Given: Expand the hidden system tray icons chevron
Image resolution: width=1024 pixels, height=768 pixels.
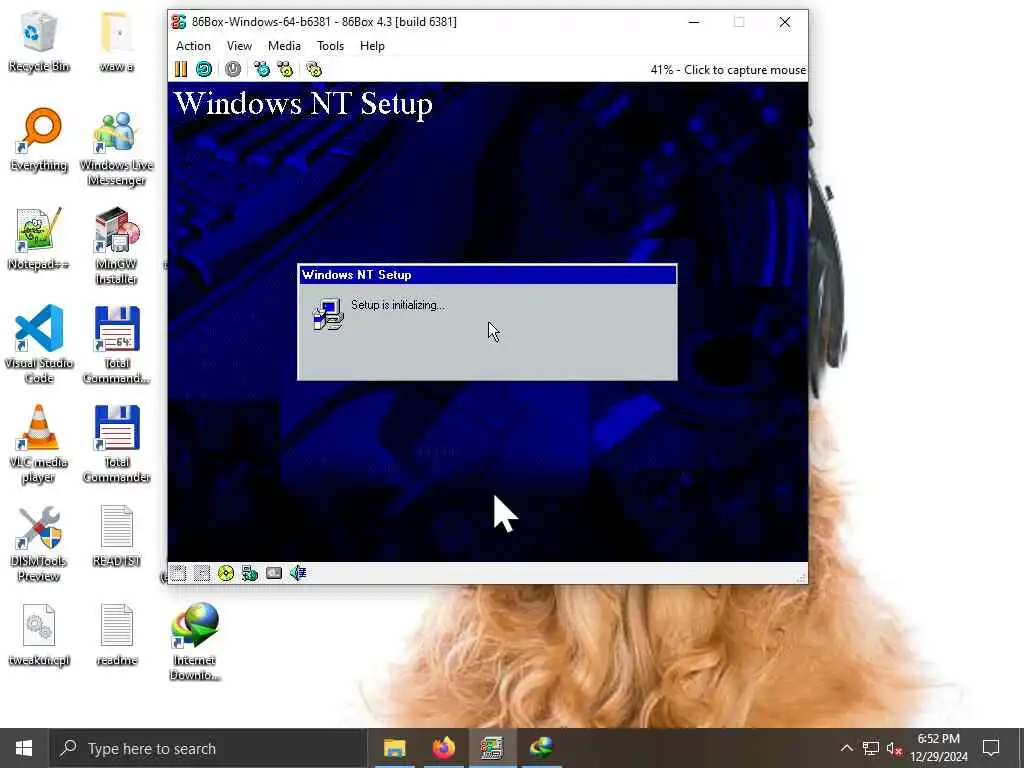Looking at the screenshot, I should point(846,748).
